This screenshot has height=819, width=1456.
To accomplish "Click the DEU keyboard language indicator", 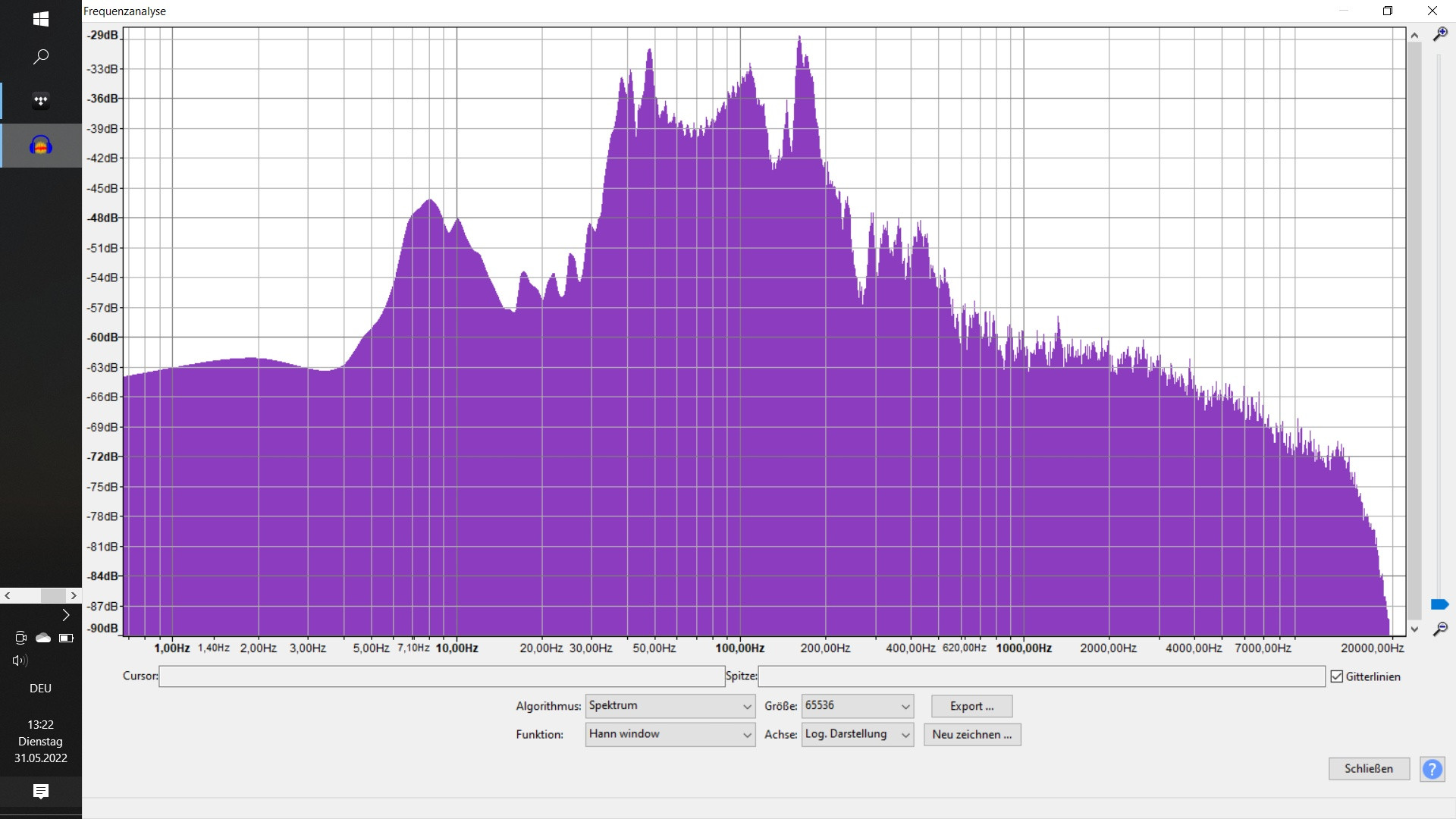I will [x=40, y=689].
